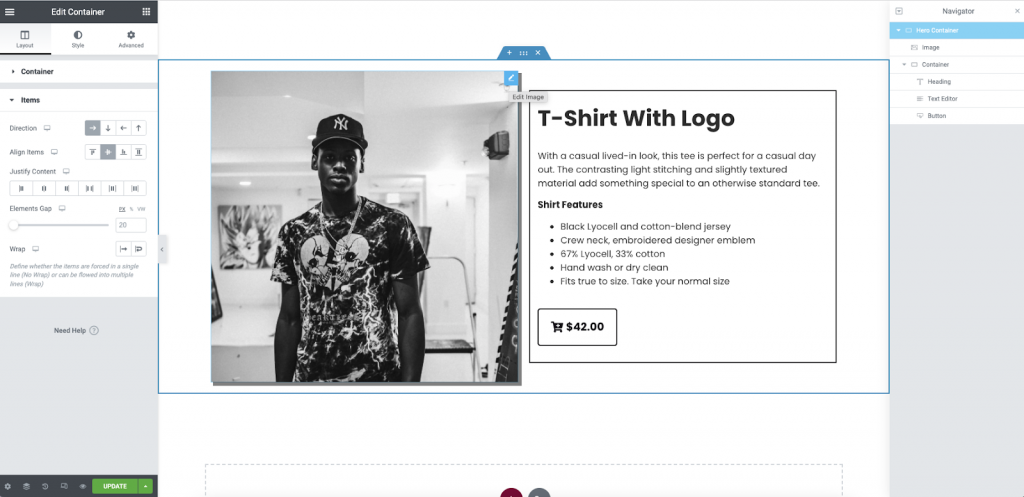
Task: Open the History icon in footer
Action: [45, 487]
